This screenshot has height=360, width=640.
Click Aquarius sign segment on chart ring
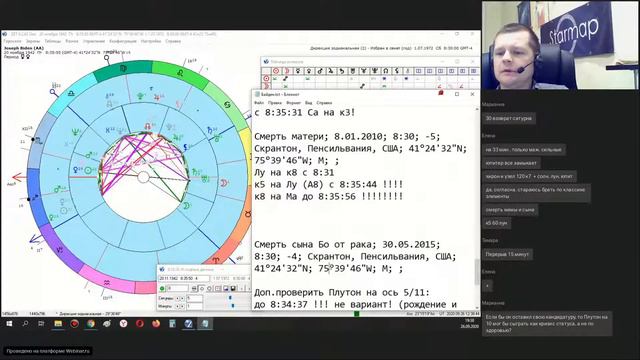(107, 282)
